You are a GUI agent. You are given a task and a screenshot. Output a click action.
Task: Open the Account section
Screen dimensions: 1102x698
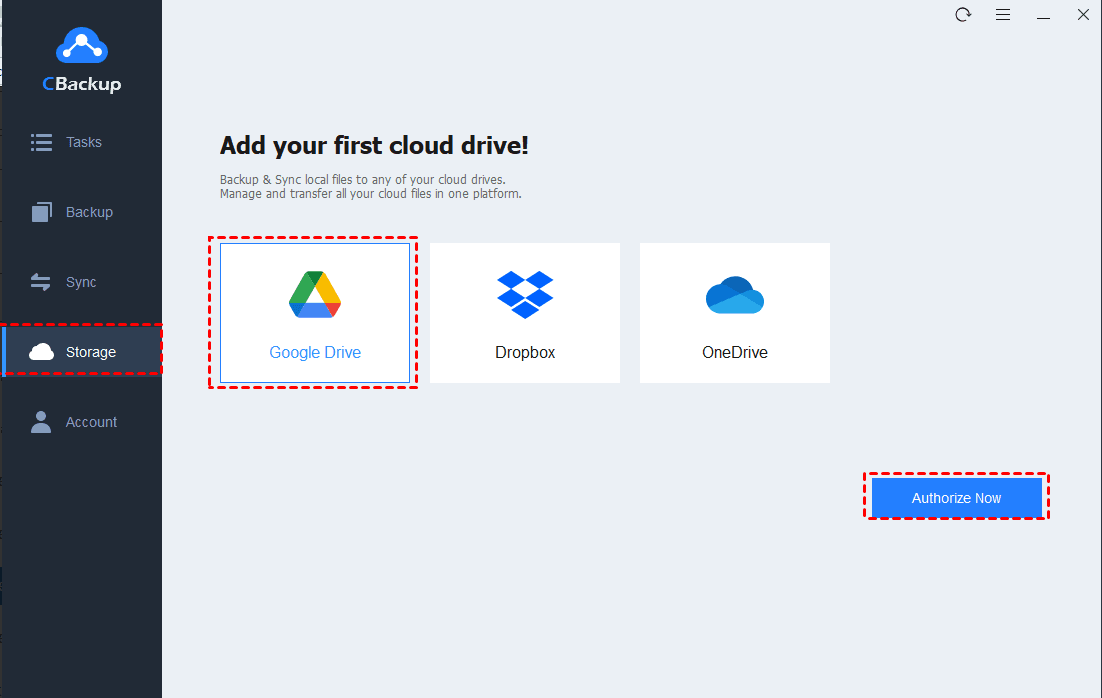pos(40,421)
